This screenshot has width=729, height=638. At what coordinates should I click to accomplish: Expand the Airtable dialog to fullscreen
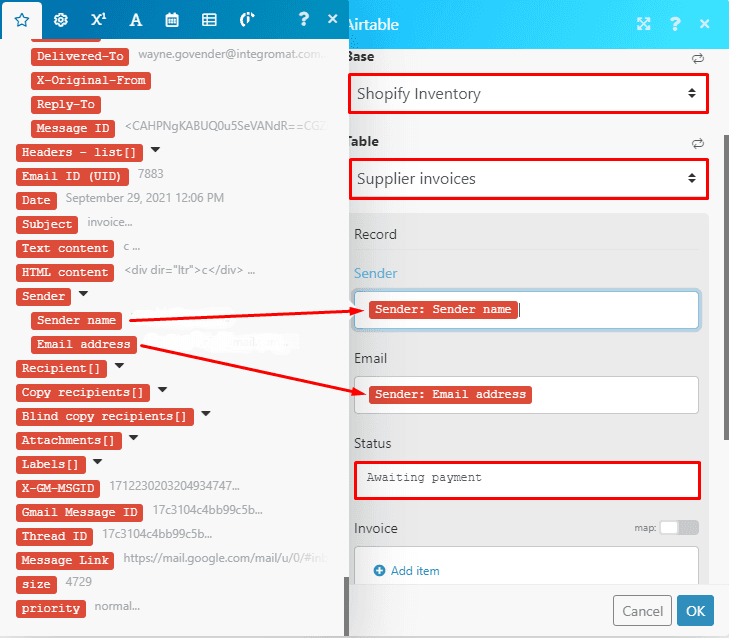coord(644,24)
